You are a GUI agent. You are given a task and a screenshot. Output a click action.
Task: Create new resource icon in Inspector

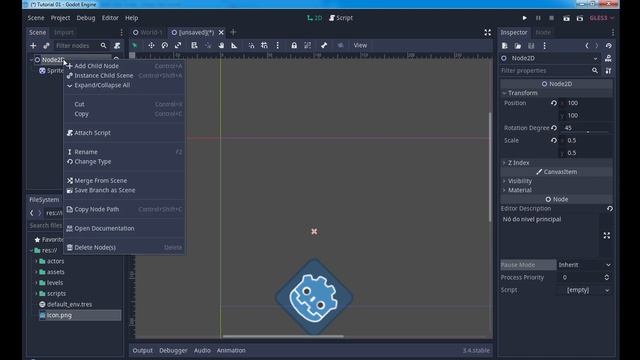pos(505,46)
